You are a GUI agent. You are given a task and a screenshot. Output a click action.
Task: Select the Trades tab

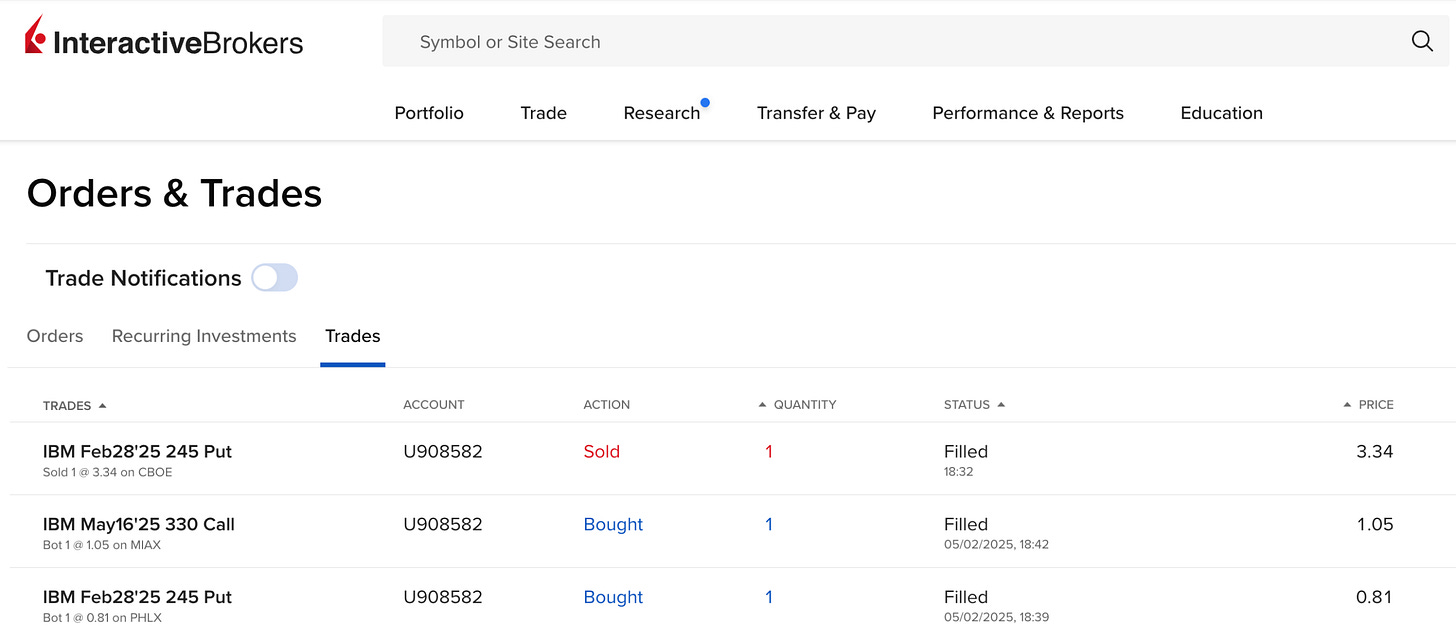pos(353,336)
